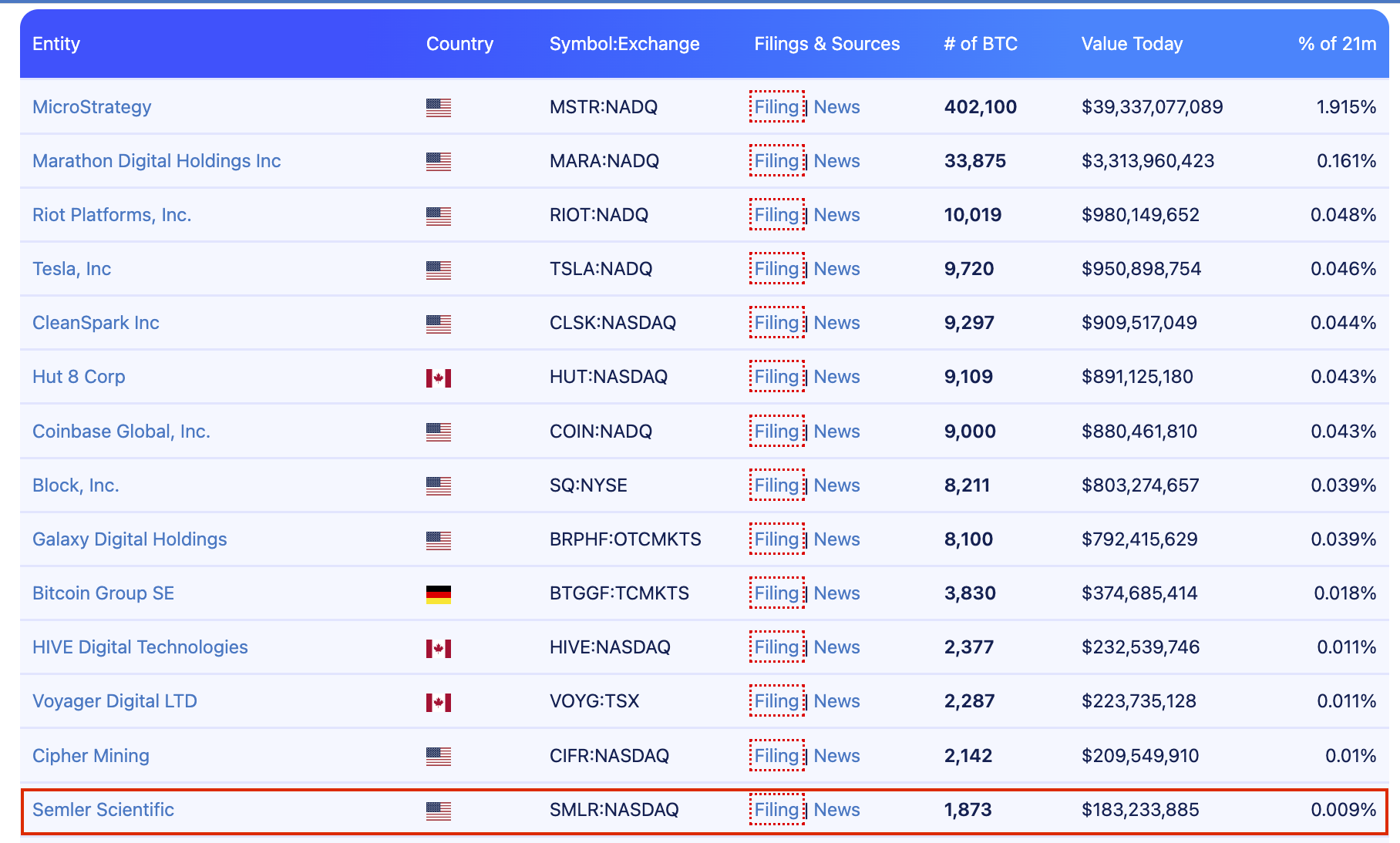Viewport: 1400px width, 843px height.
Task: Select the 1,873 BTC count cell
Action: [x=968, y=810]
